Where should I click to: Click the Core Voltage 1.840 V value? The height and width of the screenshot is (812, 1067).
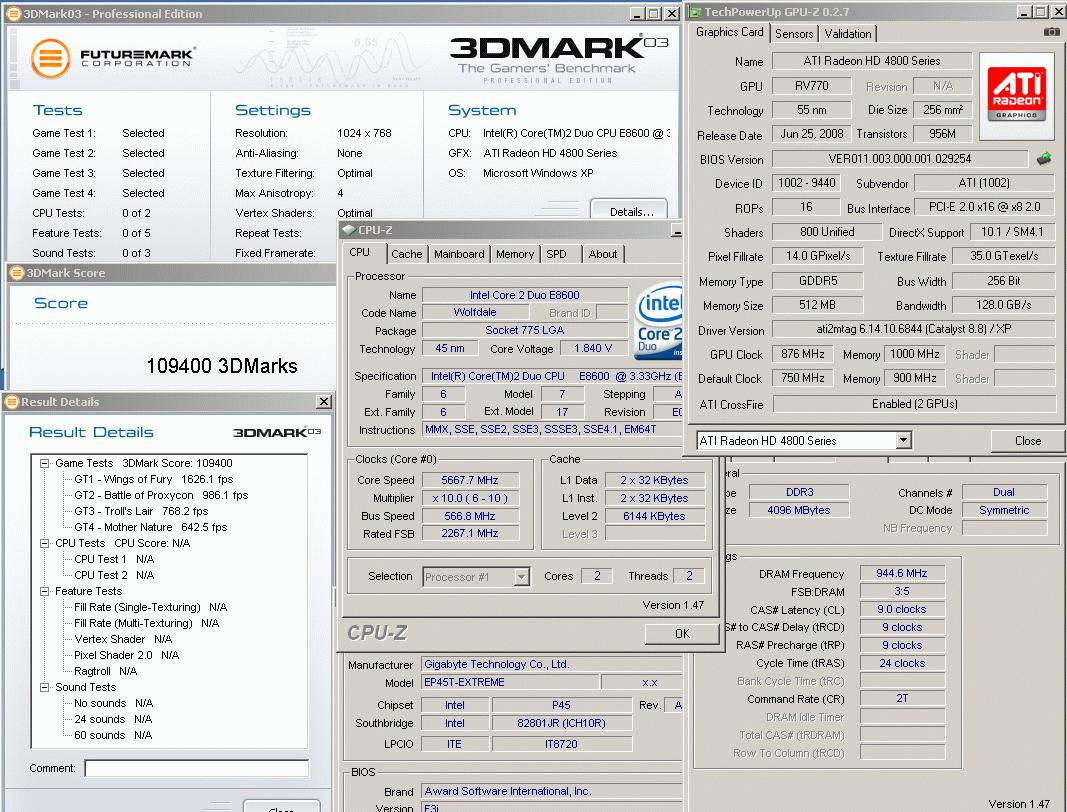pos(593,348)
